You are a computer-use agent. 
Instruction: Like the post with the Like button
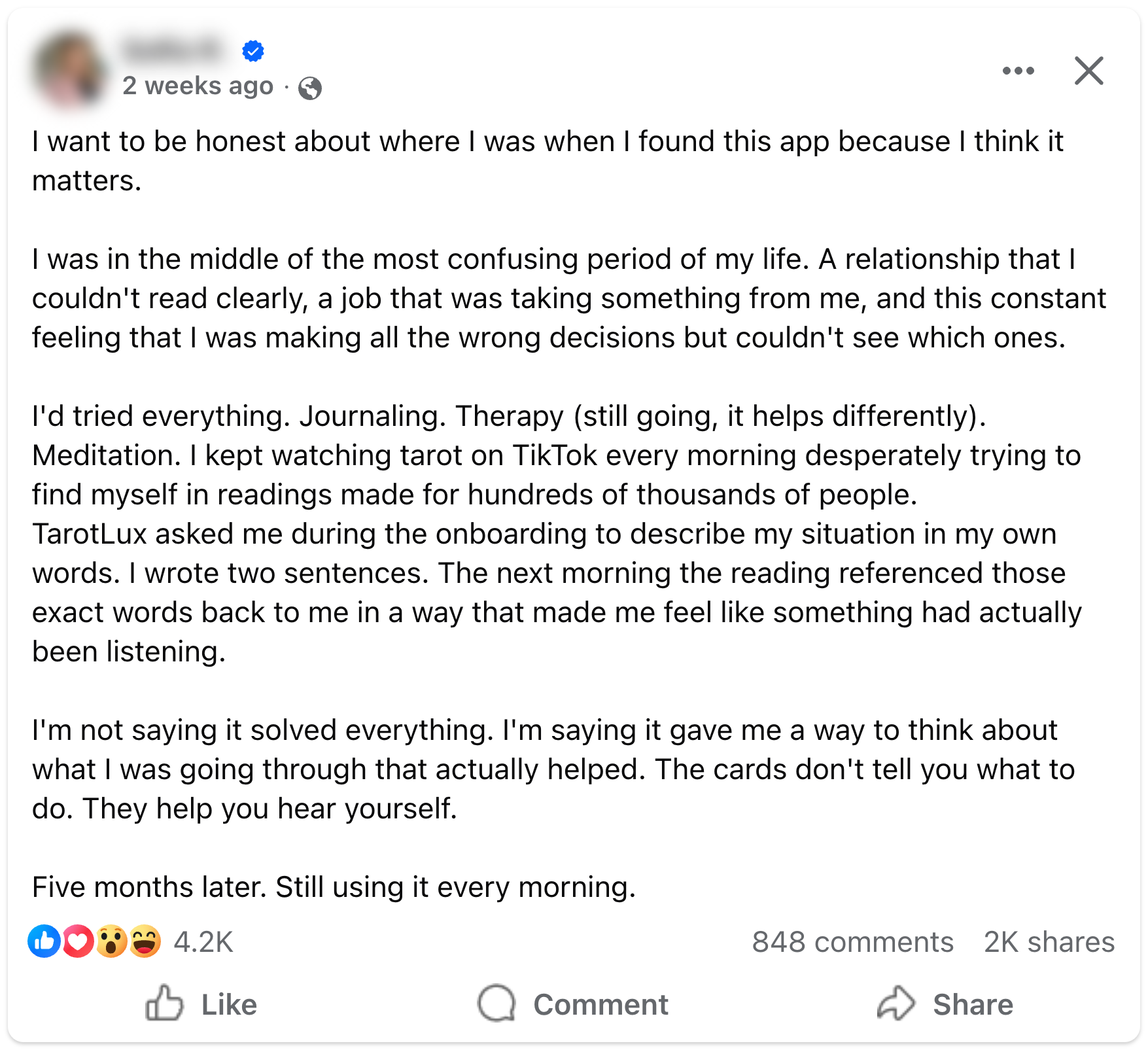coord(201,1004)
